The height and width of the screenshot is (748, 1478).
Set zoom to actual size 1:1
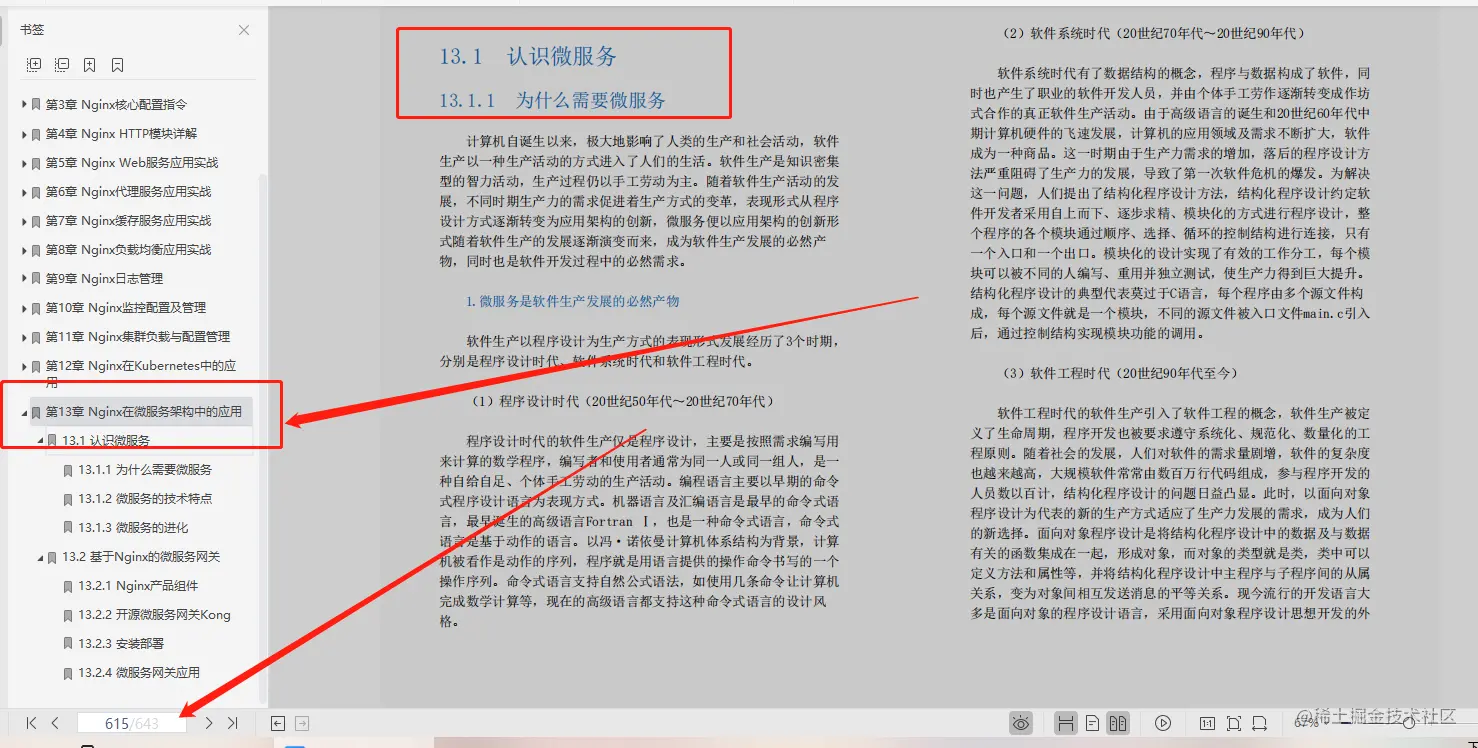[x=1207, y=722]
